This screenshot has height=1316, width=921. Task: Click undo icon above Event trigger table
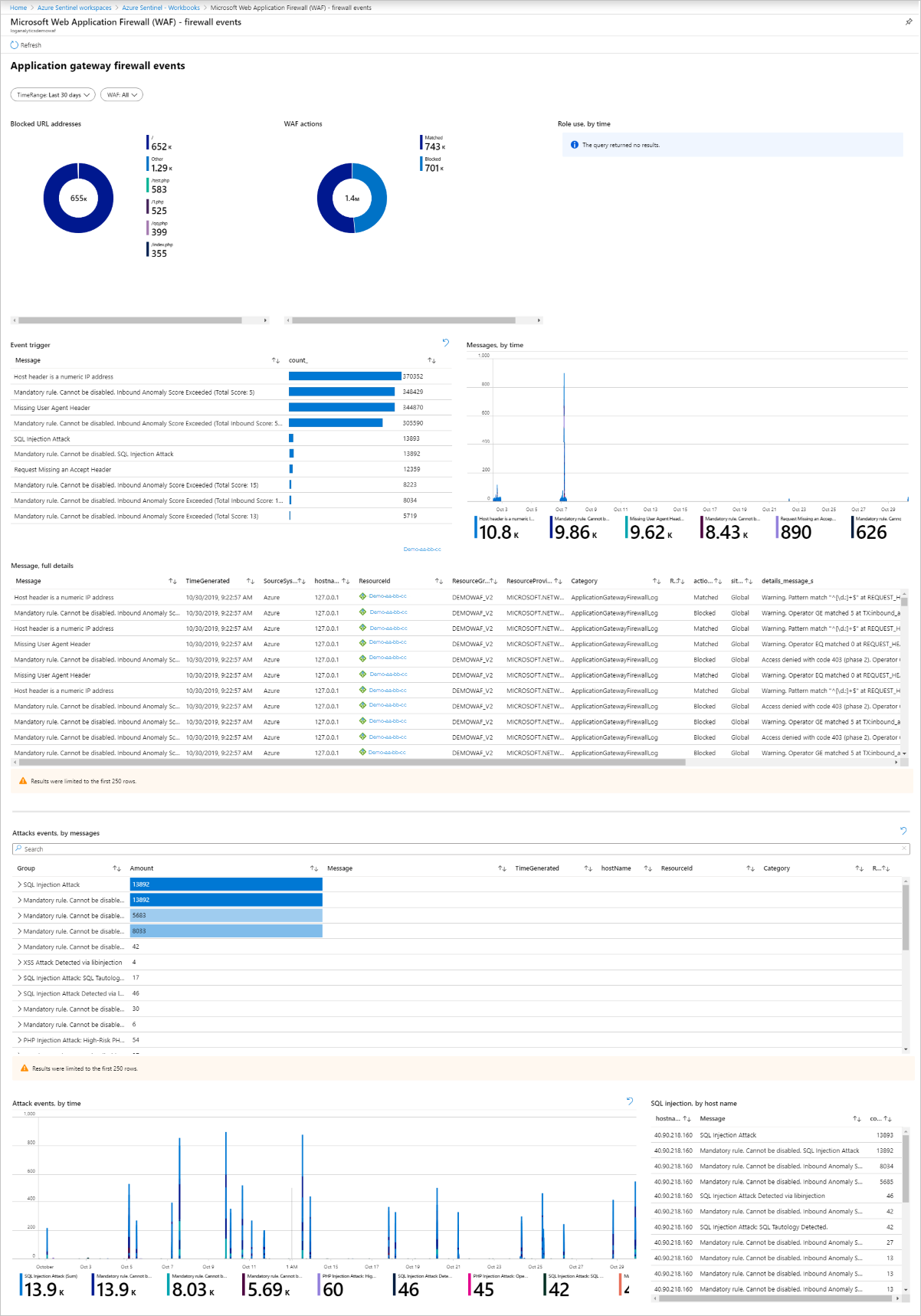click(x=446, y=343)
